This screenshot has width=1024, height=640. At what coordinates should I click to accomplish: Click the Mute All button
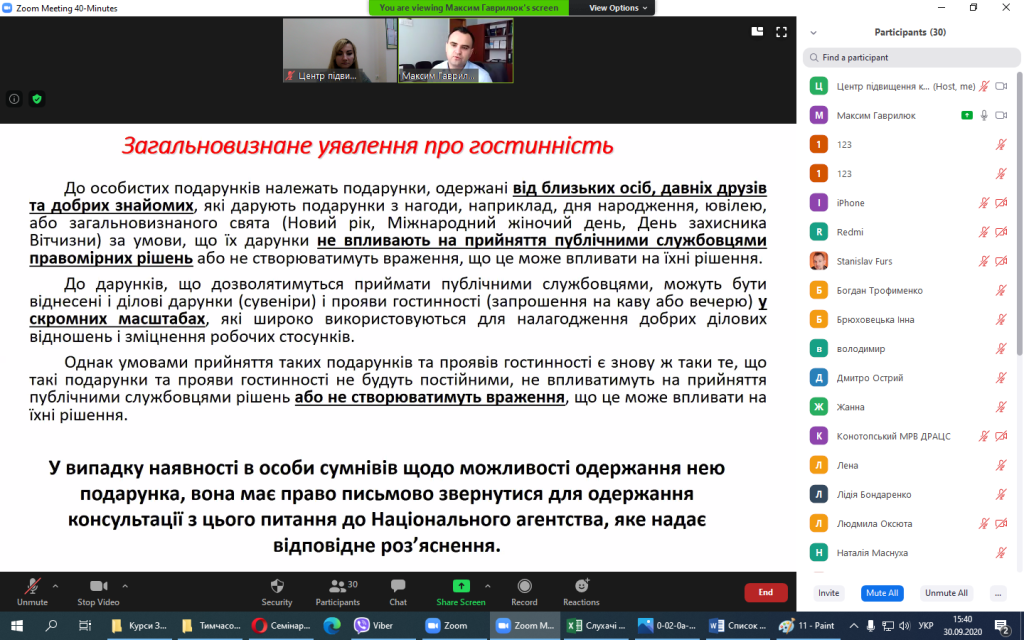(881, 593)
